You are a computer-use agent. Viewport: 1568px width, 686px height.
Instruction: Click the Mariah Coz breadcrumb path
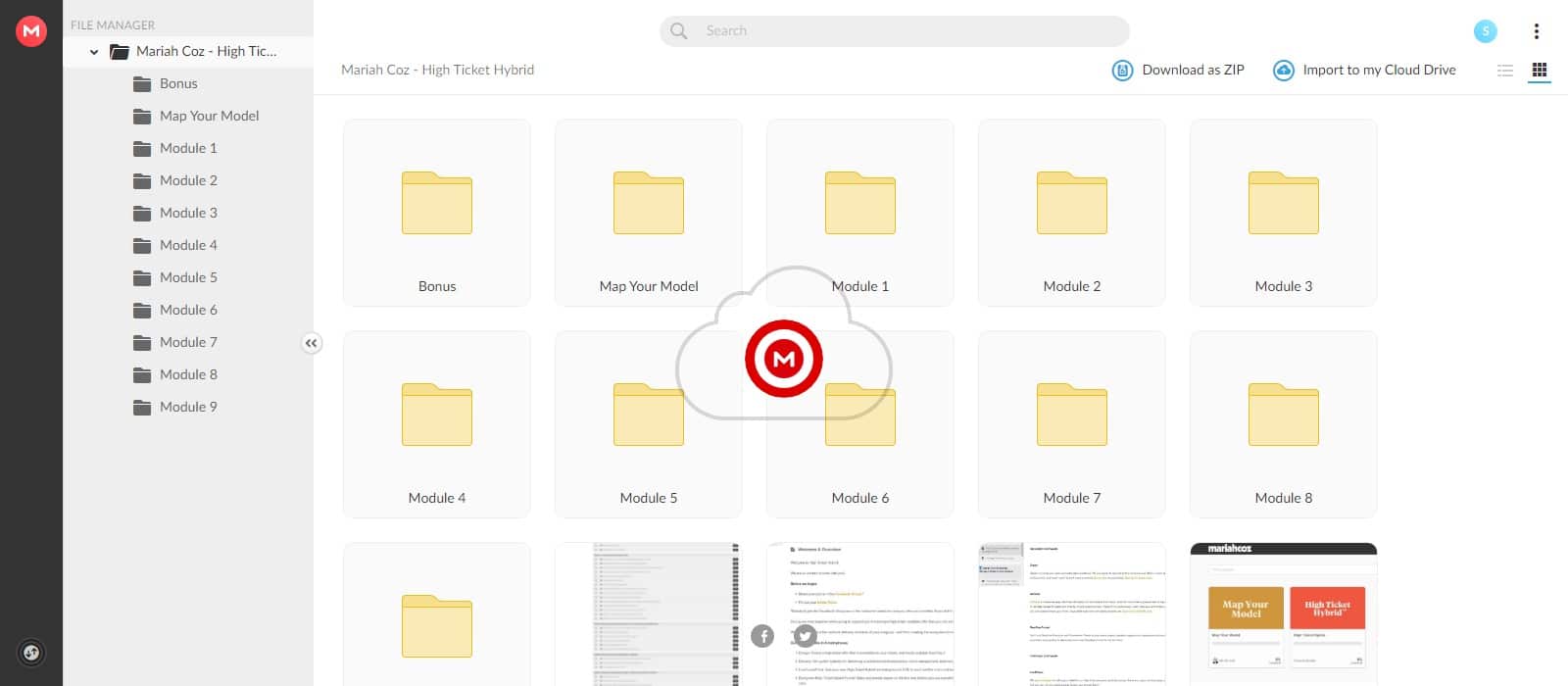tap(437, 71)
